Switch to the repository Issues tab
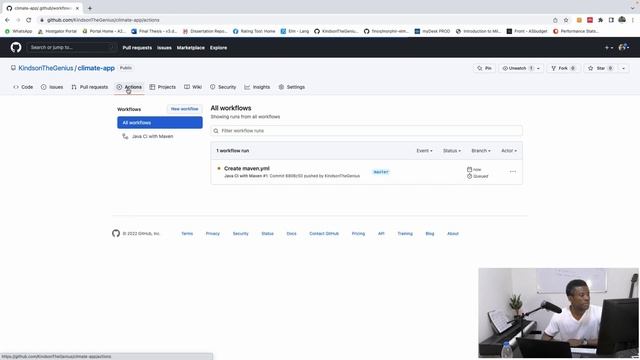The image size is (640, 360). (x=52, y=87)
